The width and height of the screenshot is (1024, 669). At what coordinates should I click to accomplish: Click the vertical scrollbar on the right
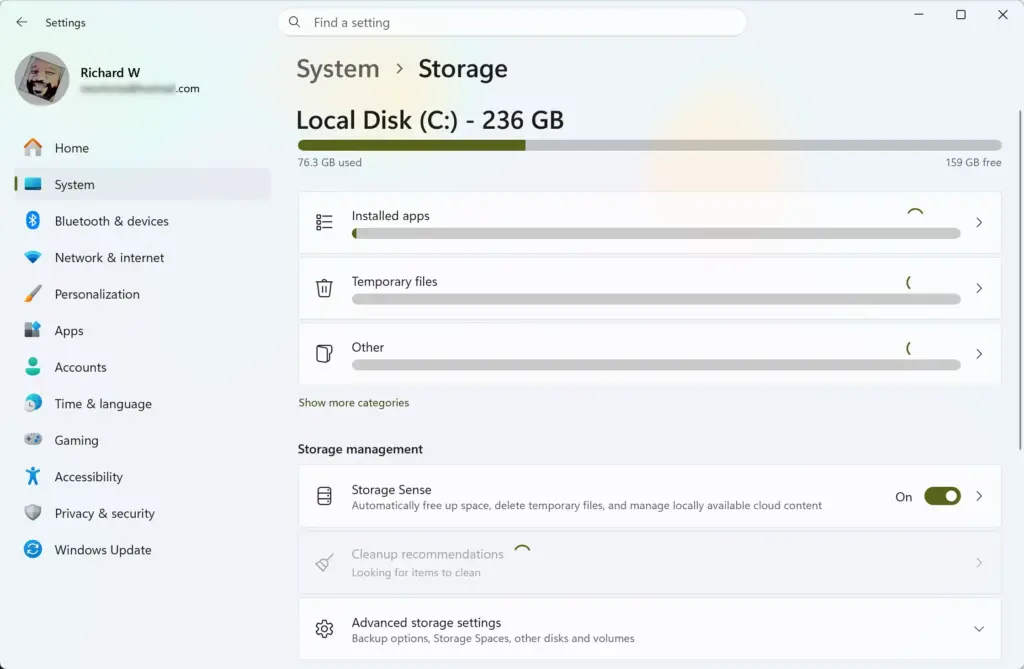[x=1020, y=280]
